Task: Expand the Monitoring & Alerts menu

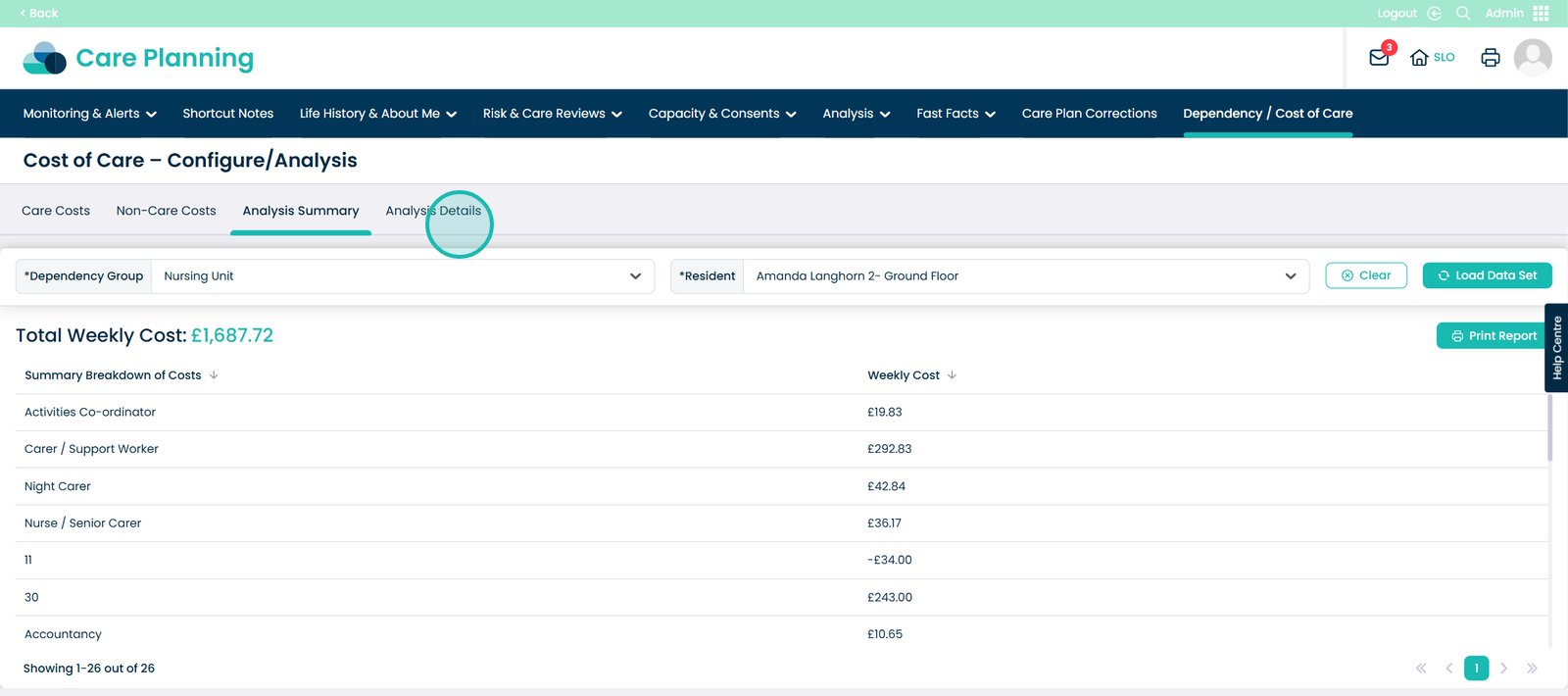Action: coord(89,114)
